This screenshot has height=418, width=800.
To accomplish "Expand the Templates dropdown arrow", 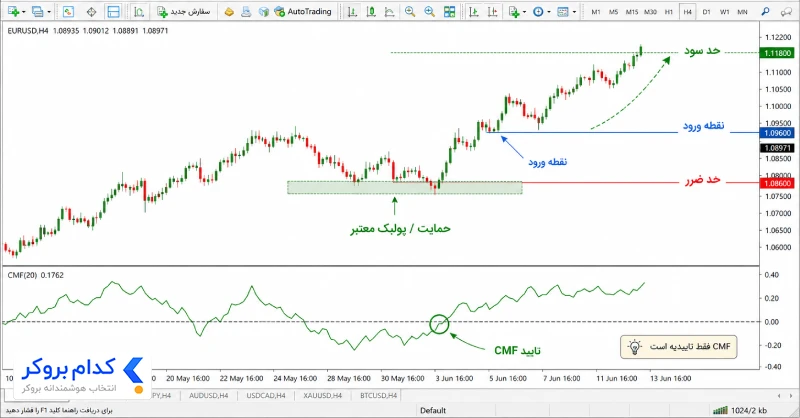I will pyautogui.click(x=574, y=12).
